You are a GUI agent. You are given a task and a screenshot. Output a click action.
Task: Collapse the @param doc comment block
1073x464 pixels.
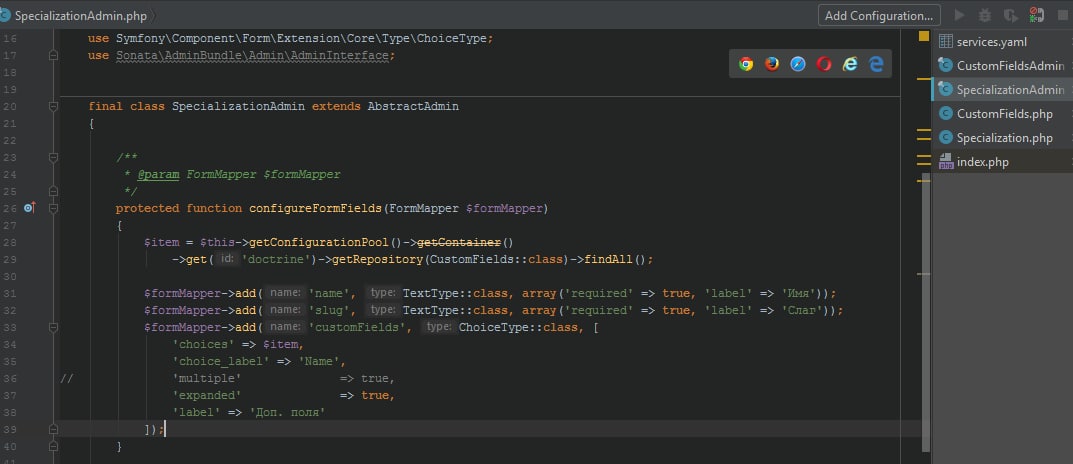coord(54,157)
